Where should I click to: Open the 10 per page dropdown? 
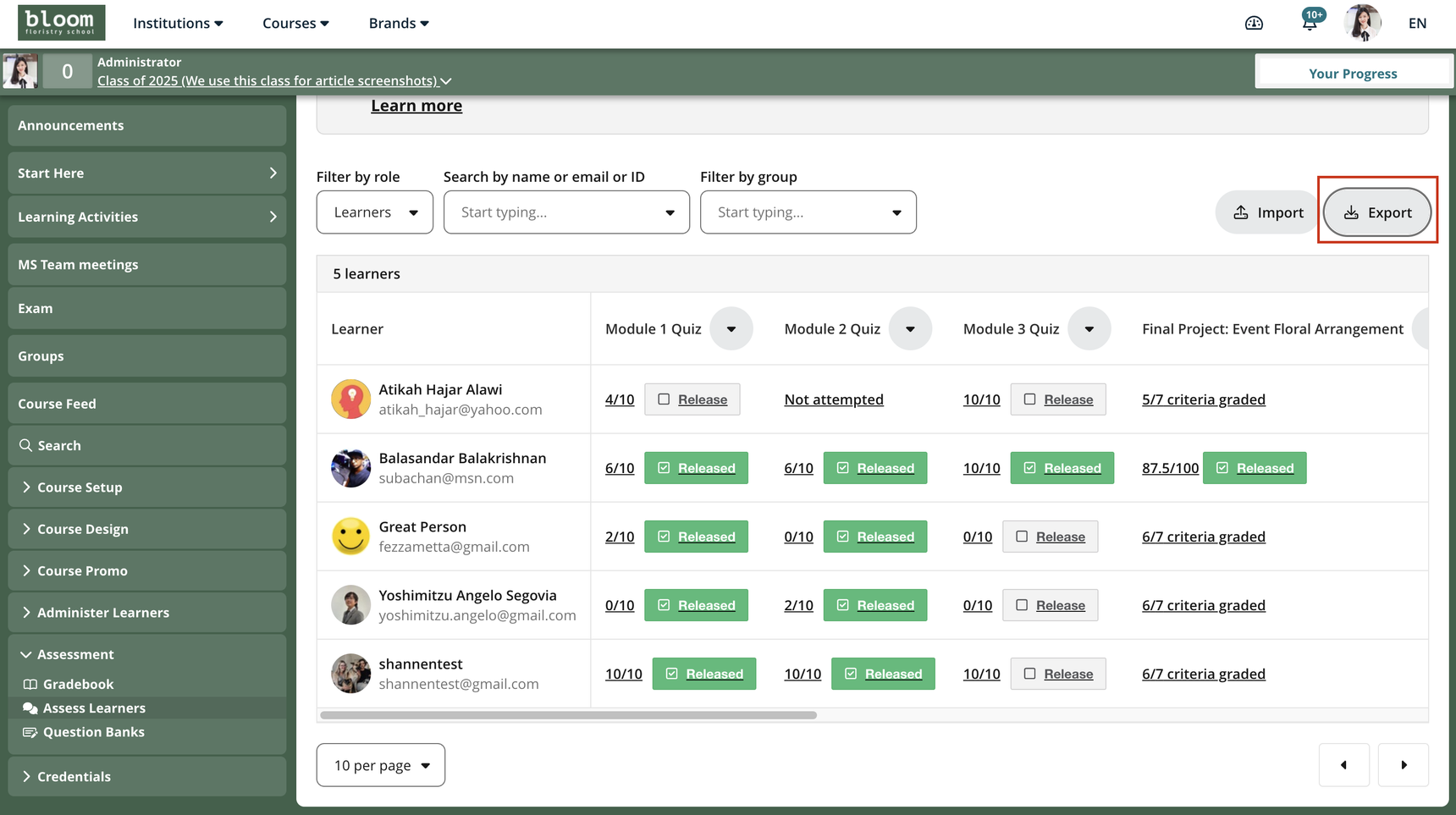click(x=381, y=765)
